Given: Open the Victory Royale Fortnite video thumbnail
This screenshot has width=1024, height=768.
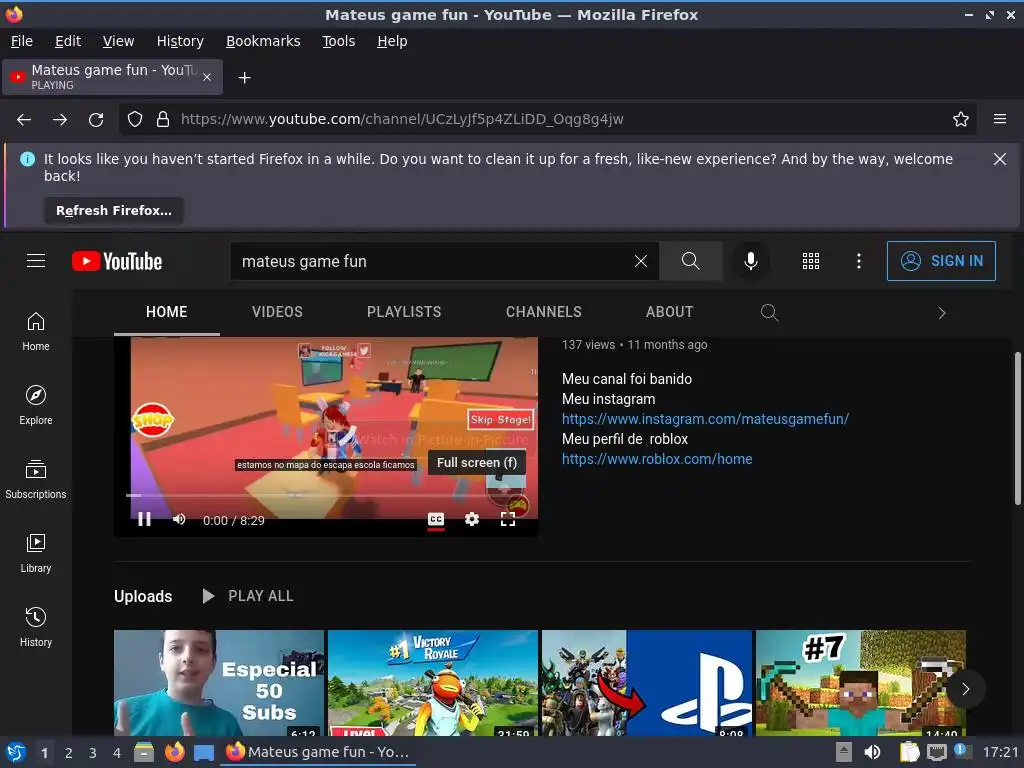Looking at the screenshot, I should click(x=432, y=682).
